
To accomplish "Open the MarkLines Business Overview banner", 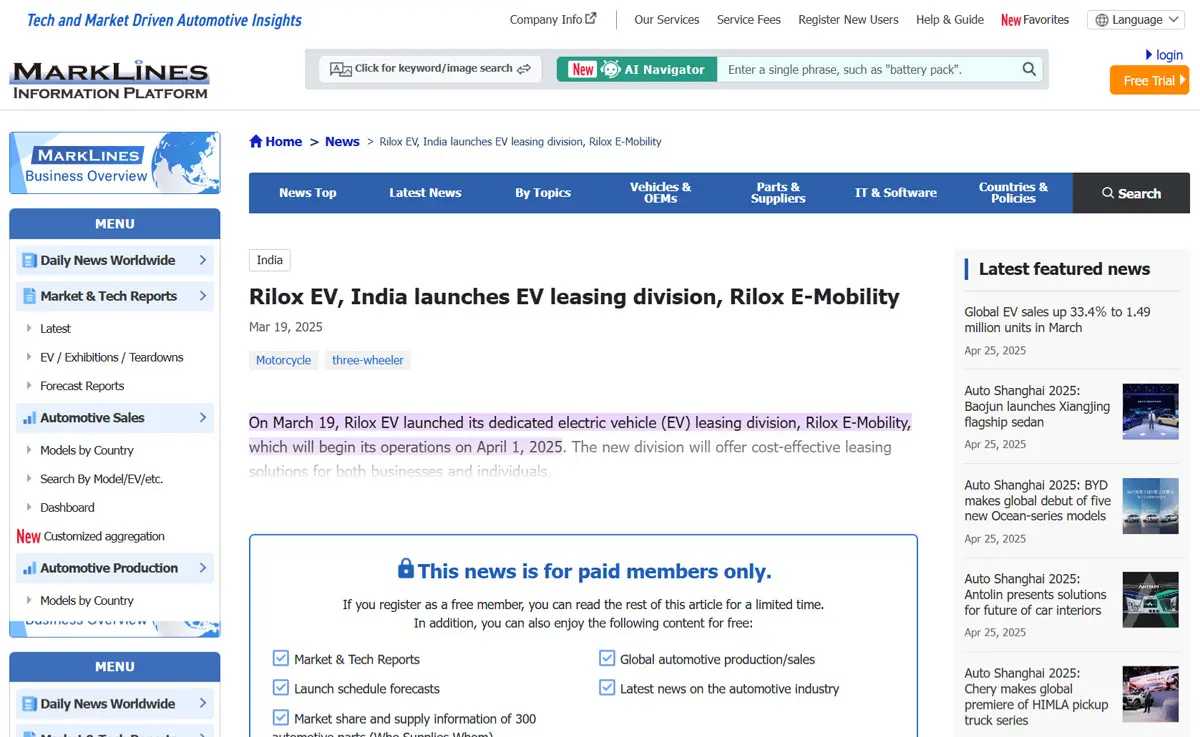I will pos(115,163).
